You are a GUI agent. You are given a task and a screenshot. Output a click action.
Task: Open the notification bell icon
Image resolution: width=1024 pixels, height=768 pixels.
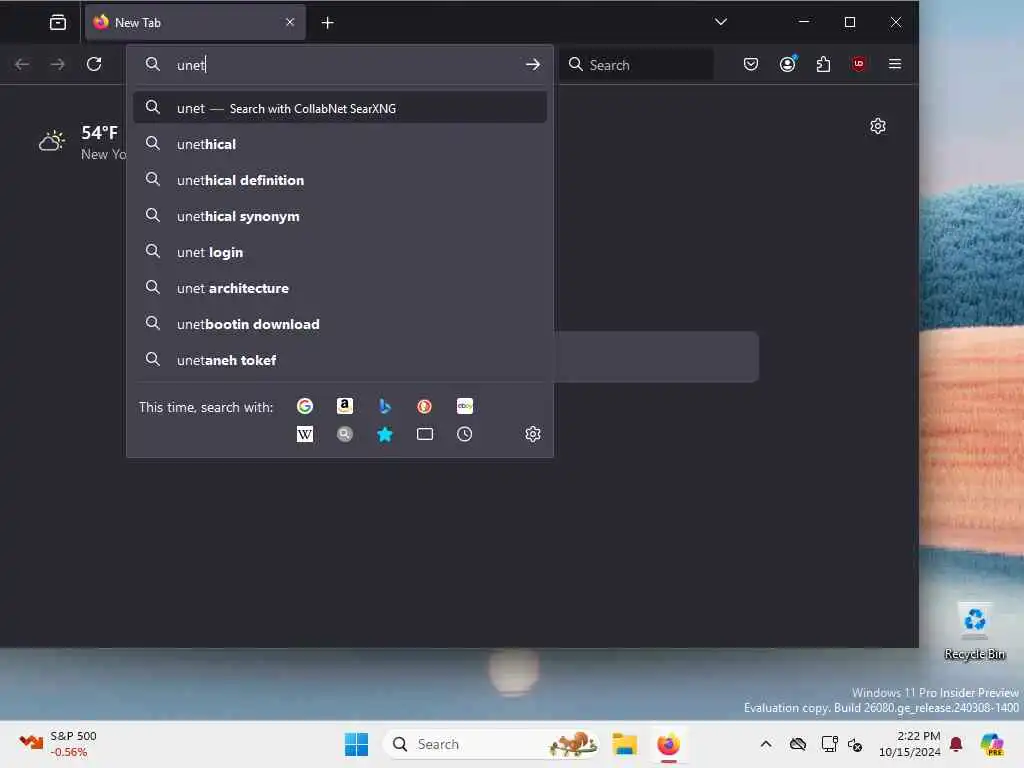pos(956,744)
